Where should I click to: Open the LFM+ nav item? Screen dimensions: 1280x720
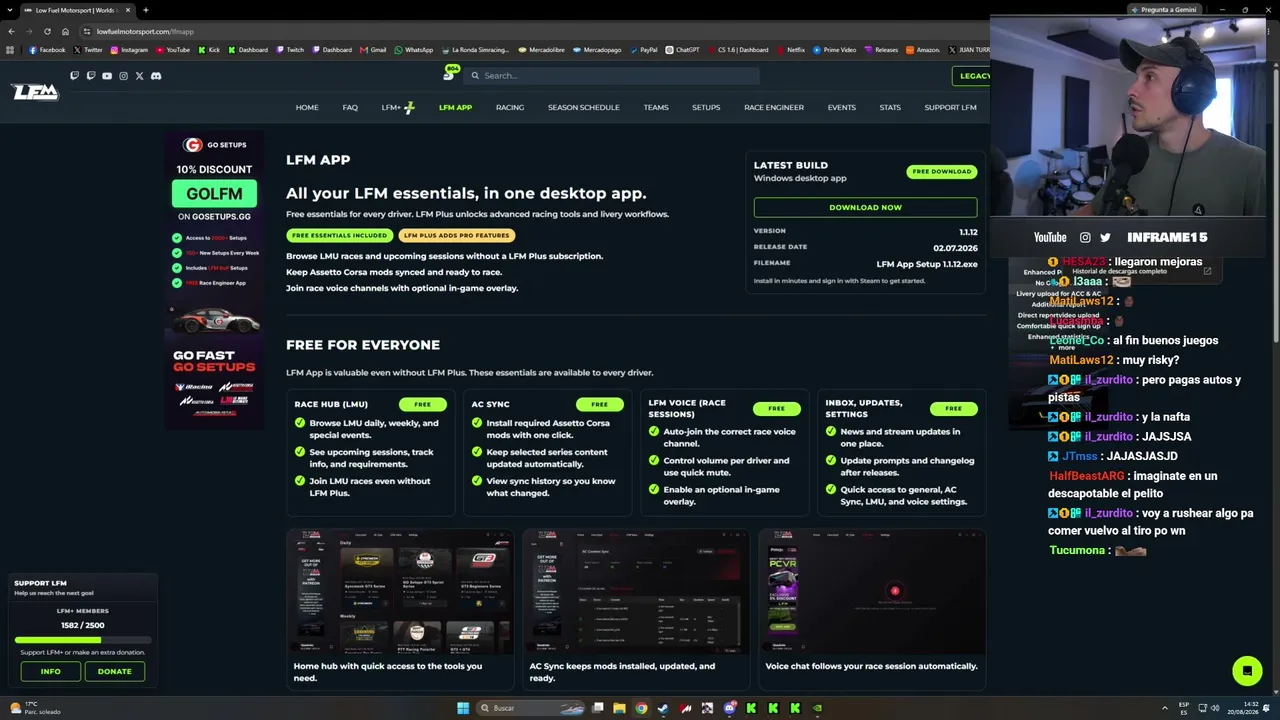(397, 108)
